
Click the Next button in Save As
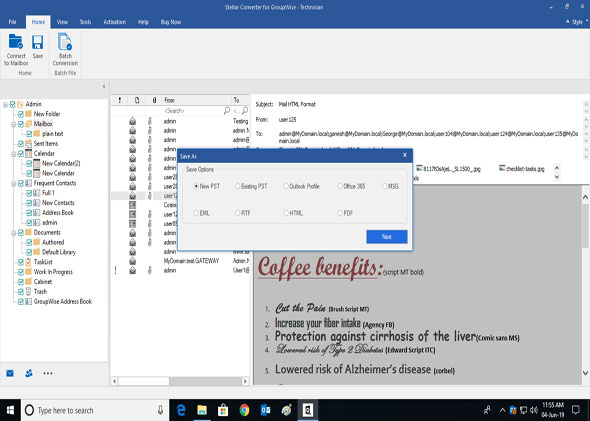[x=387, y=237]
